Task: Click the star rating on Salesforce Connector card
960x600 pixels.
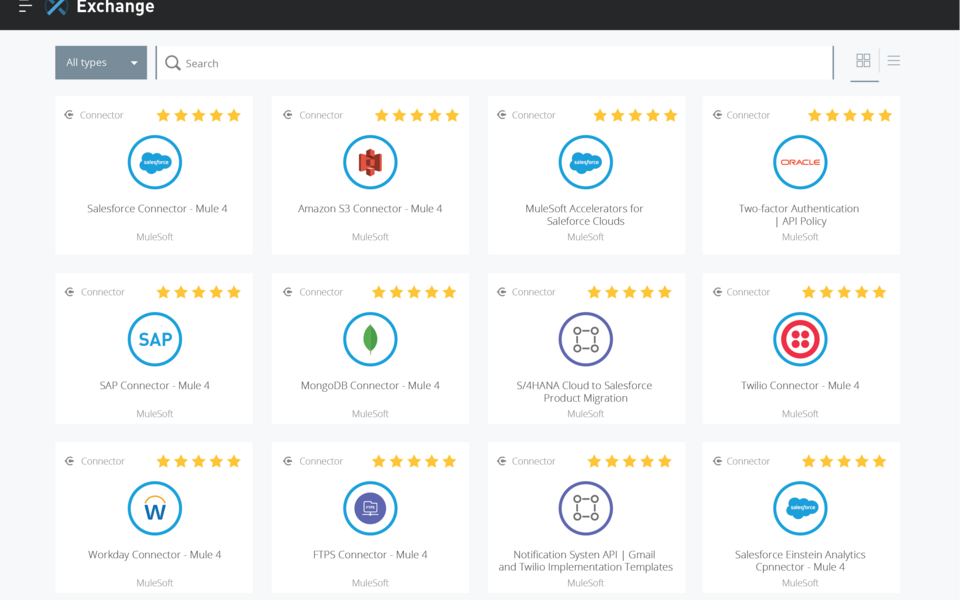Action: tap(198, 115)
